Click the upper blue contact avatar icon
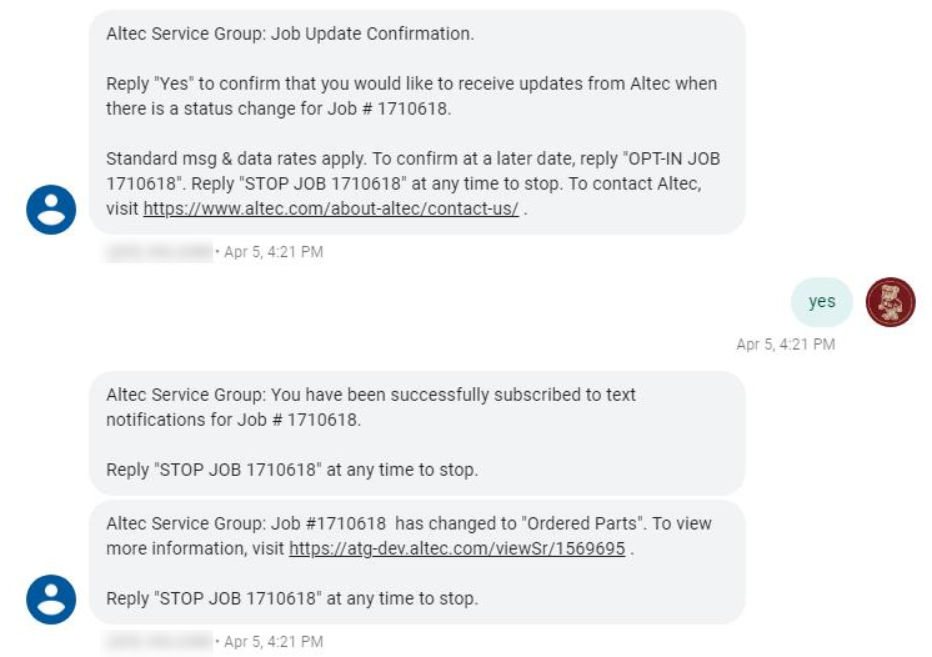 click(51, 210)
